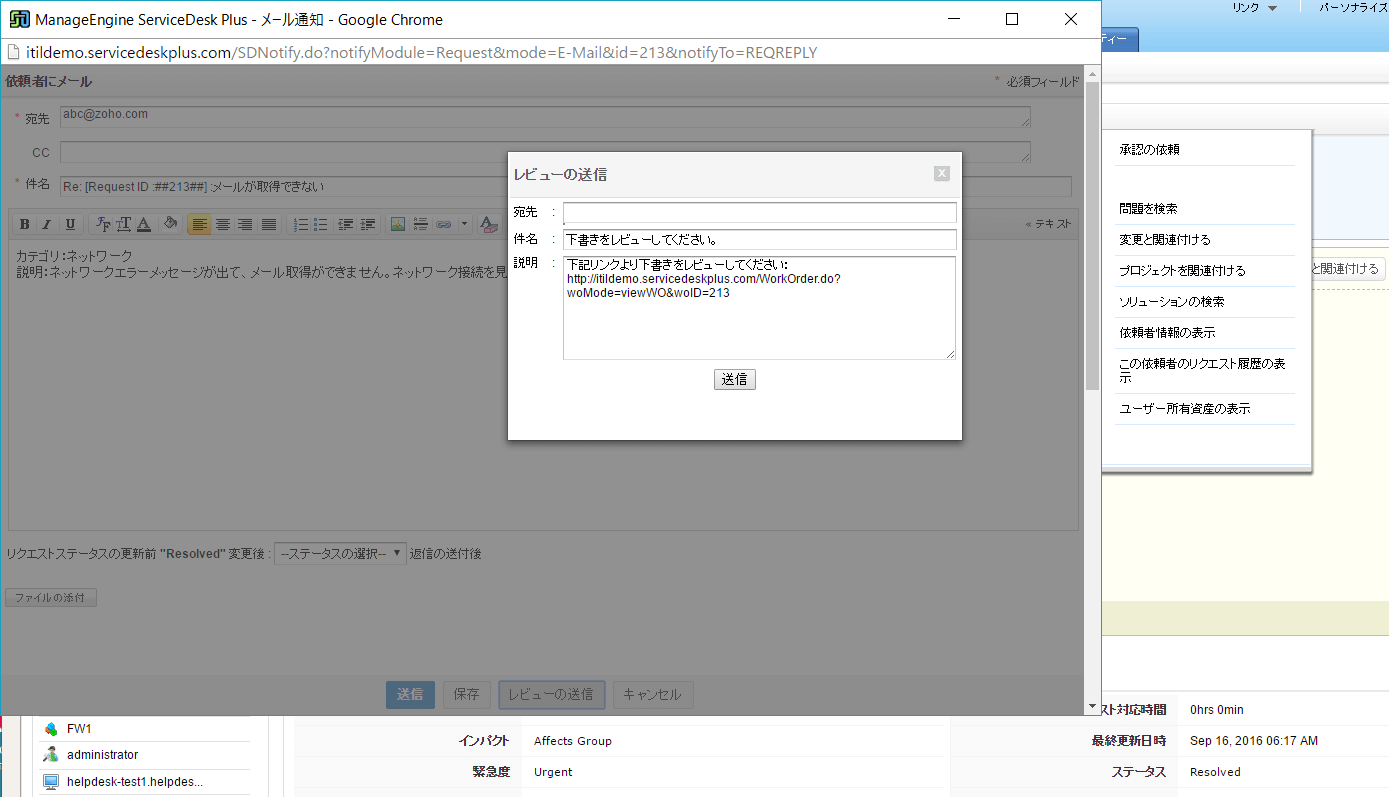Click into the 説明 text area
1389x797 pixels.
759,307
